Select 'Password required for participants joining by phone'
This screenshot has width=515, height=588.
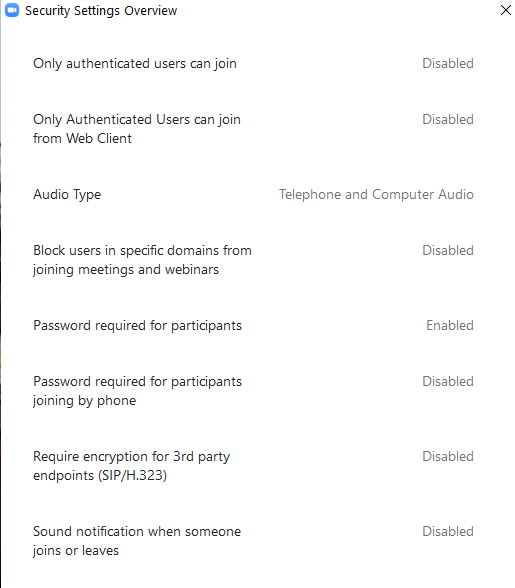pos(137,391)
